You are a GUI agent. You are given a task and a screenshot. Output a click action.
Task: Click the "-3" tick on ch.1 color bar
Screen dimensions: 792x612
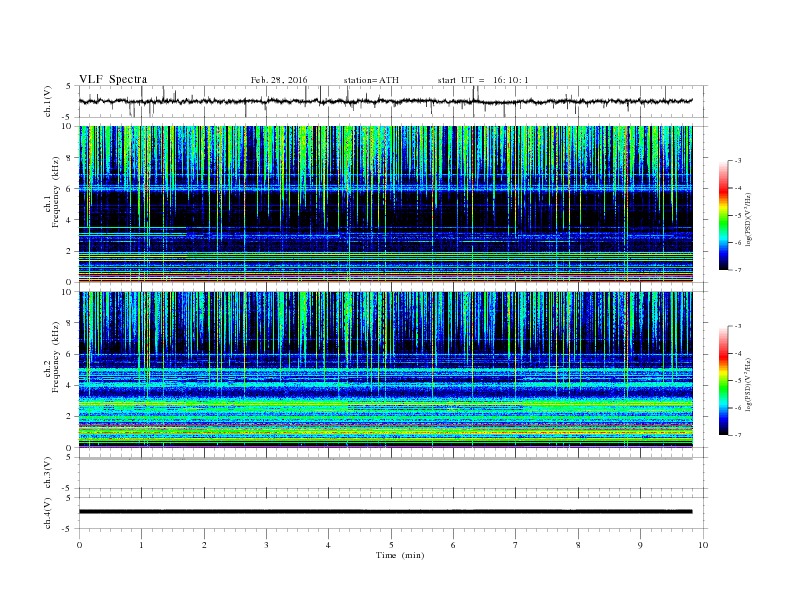pyautogui.click(x=738, y=161)
